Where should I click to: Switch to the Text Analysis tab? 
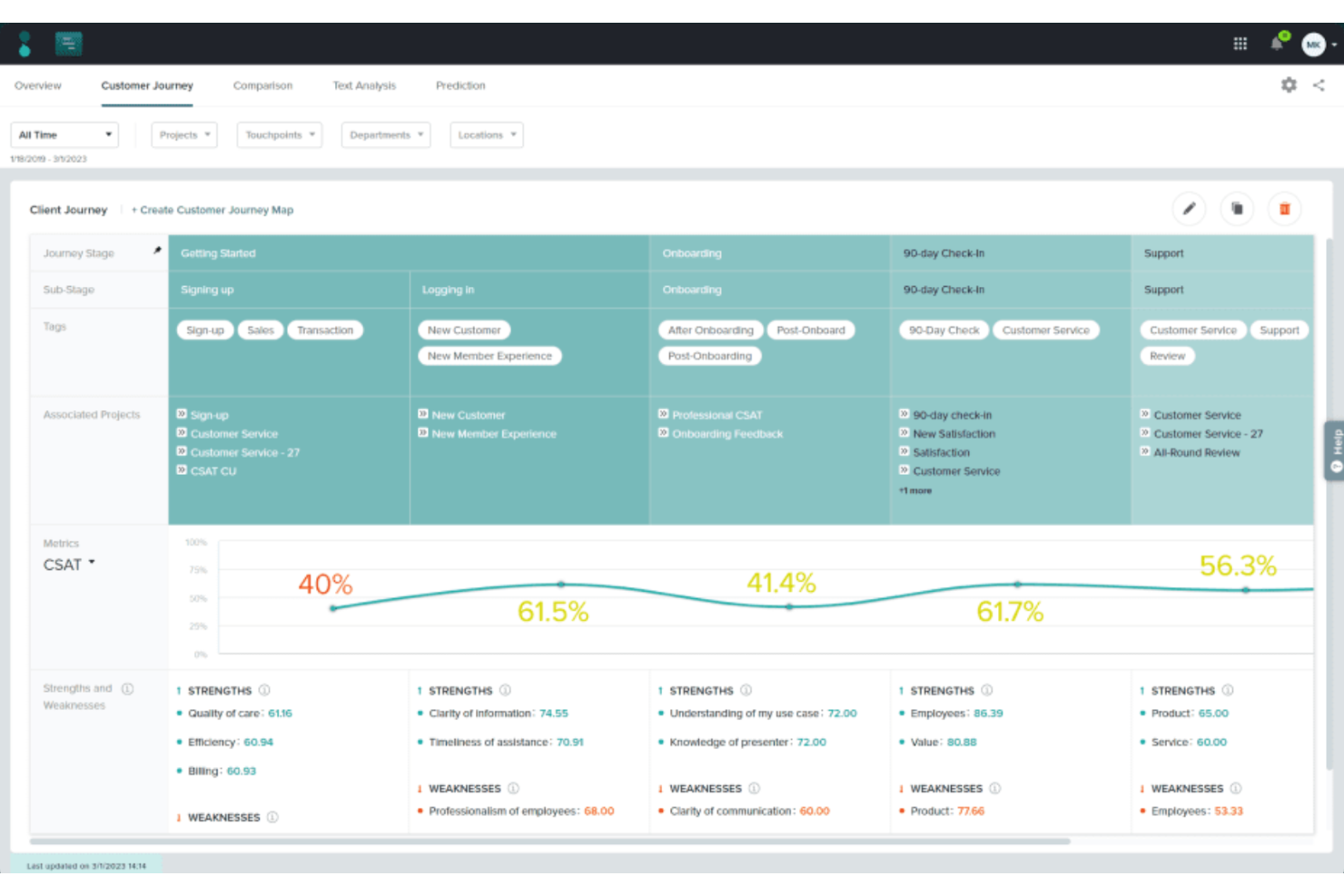tap(364, 85)
